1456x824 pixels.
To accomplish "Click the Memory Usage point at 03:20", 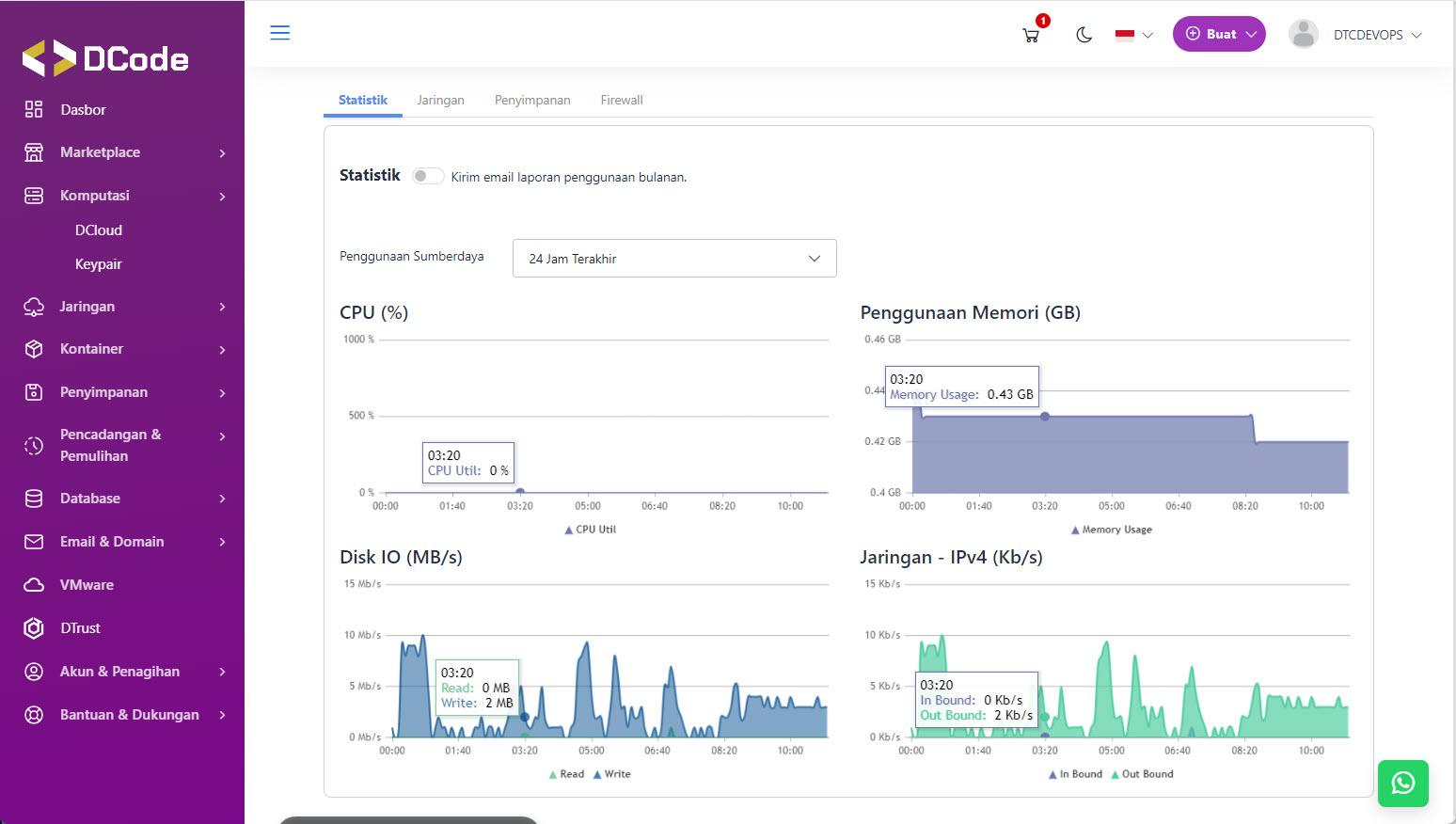I will coord(1044,416).
